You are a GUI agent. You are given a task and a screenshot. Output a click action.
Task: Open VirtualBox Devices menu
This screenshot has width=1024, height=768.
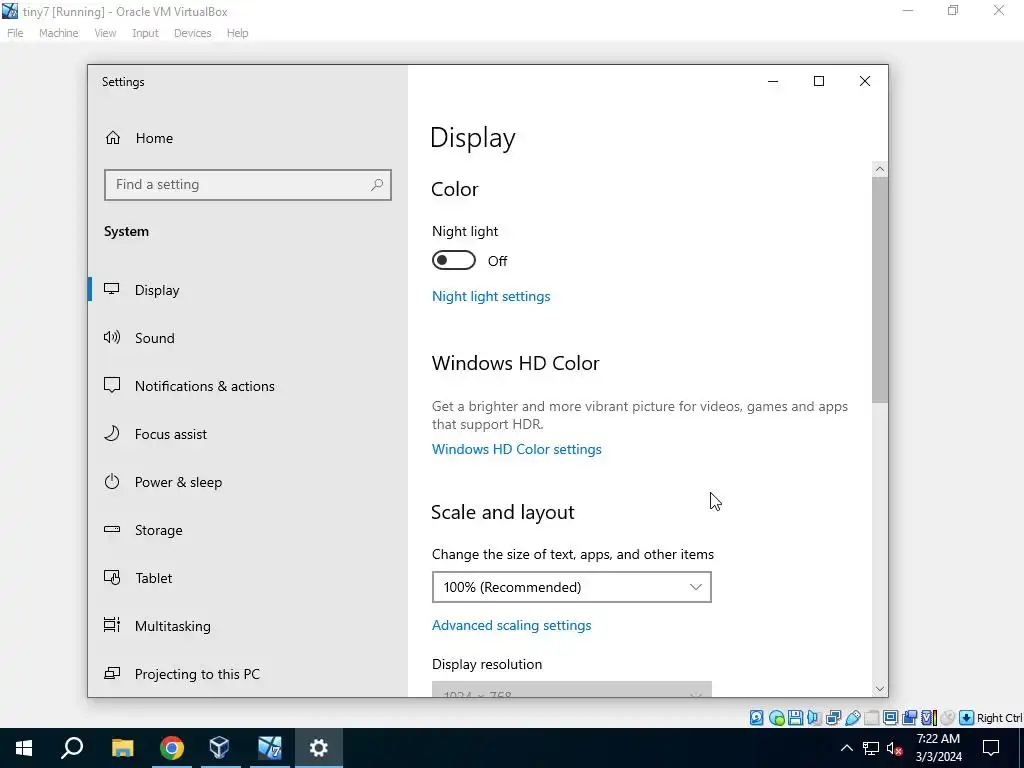coord(193,33)
